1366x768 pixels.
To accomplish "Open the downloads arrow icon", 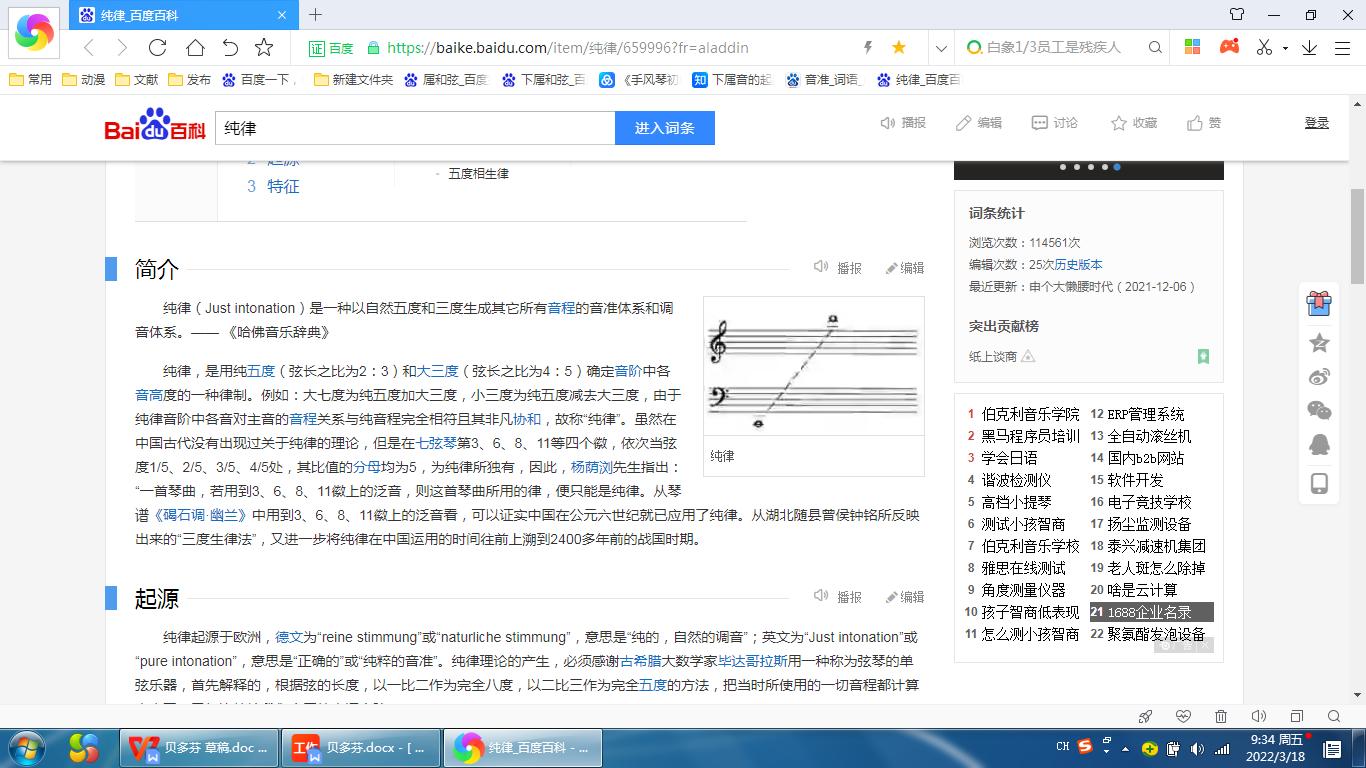I will (x=1309, y=47).
